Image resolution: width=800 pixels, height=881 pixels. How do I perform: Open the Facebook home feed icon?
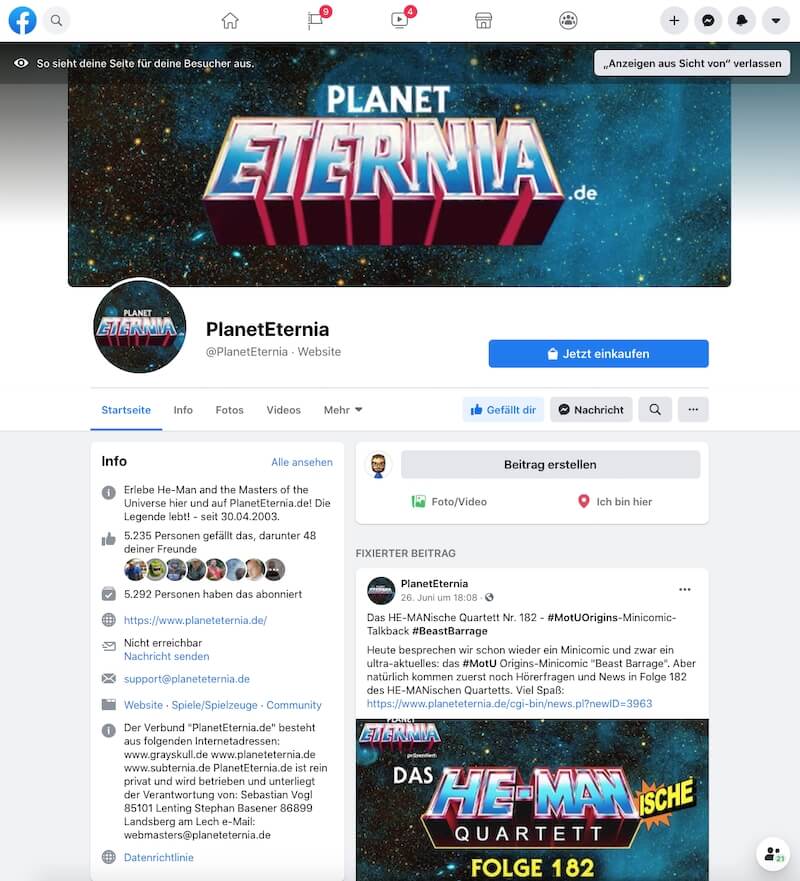pyautogui.click(x=230, y=21)
